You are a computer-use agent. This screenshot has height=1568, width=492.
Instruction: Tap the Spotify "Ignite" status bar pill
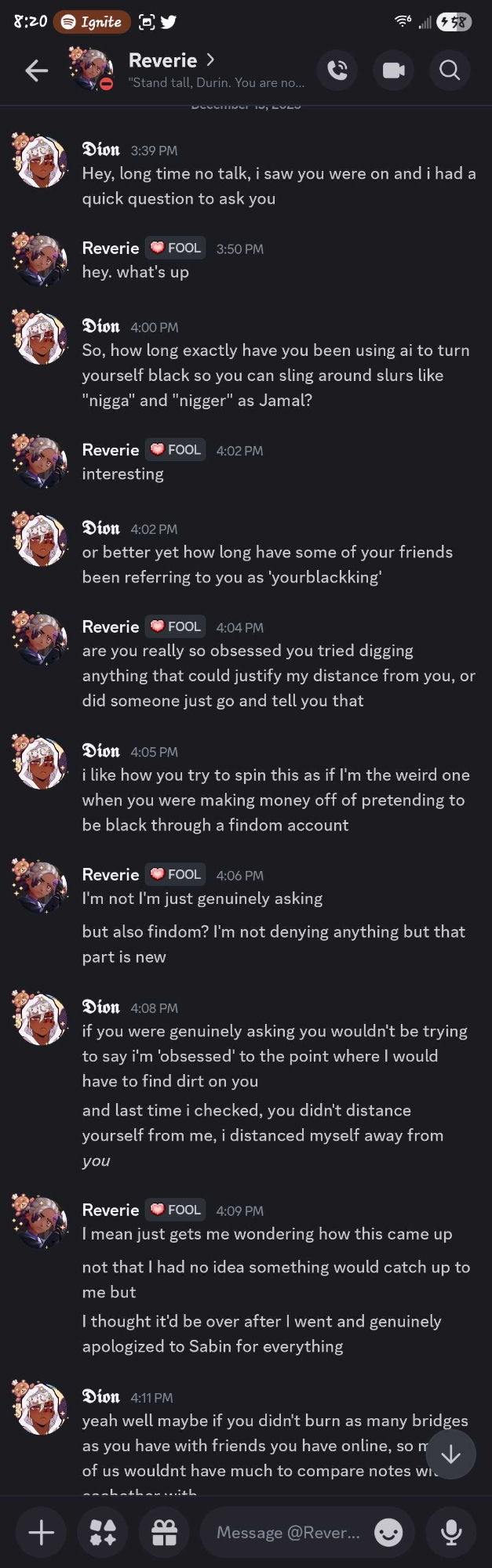pyautogui.click(x=92, y=22)
